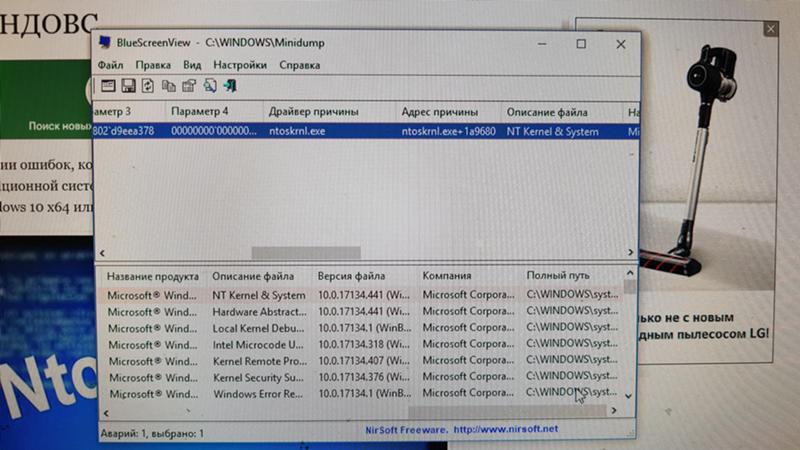Select the ntoskrnl.exe cell in crash row
The height and width of the screenshot is (450, 800).
coord(297,131)
